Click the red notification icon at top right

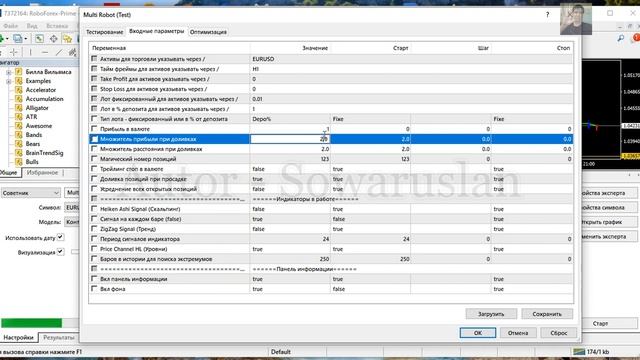(636, 38)
